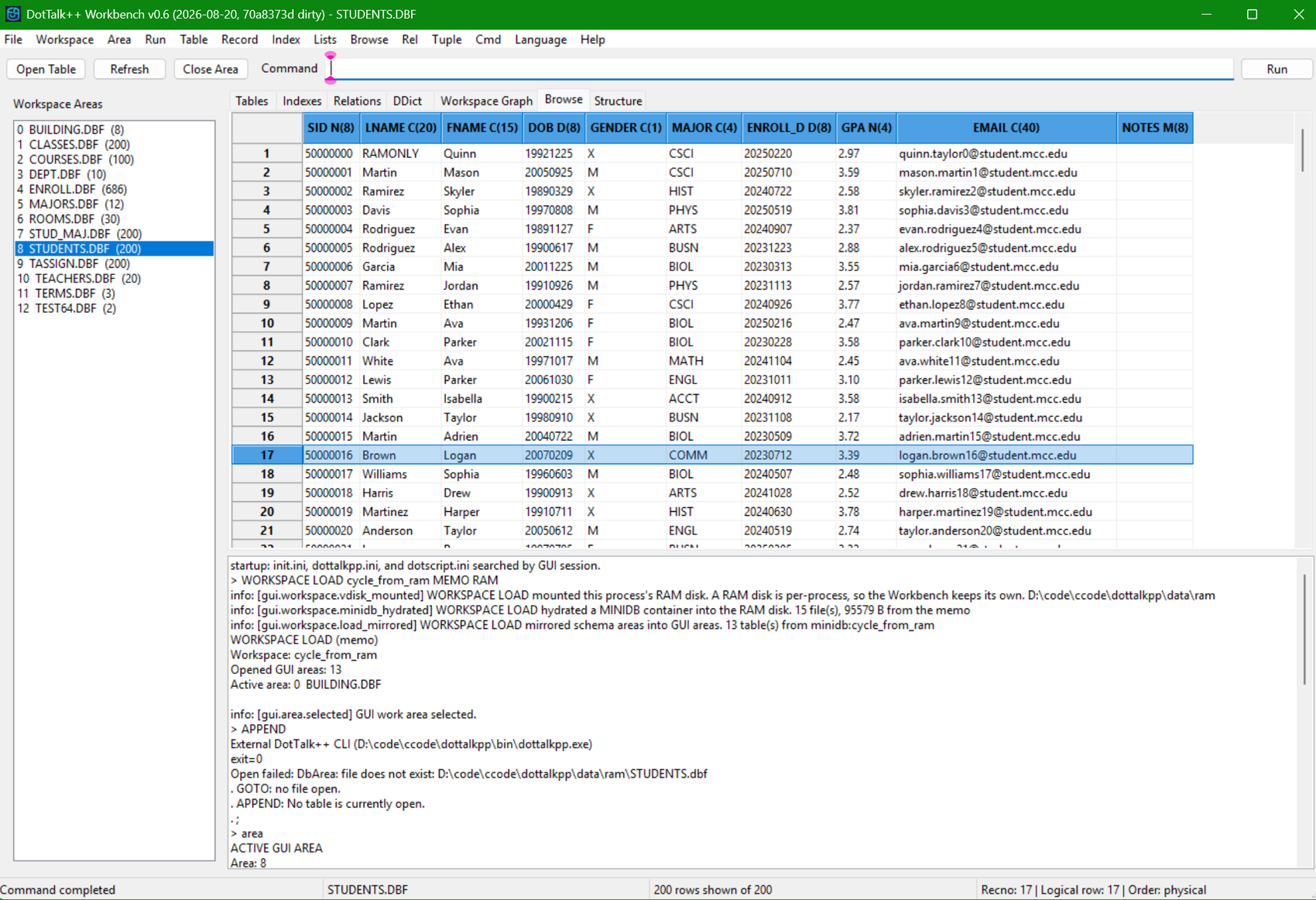The image size is (1316, 900).
Task: Switch to the Workspace Graph tab
Action: coord(486,101)
